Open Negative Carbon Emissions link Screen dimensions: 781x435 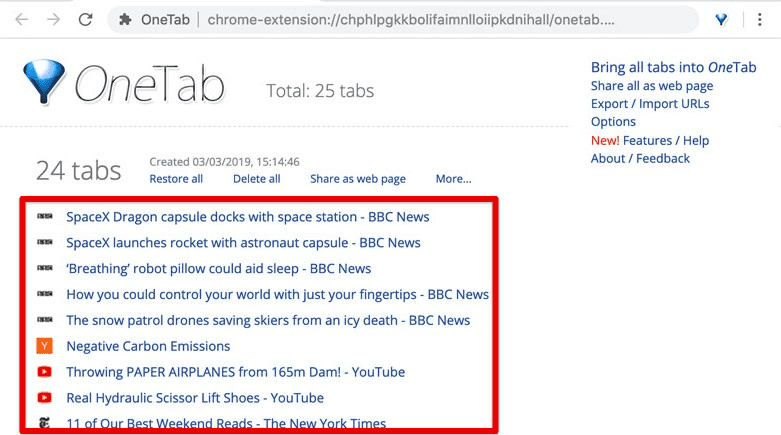click(x=148, y=346)
